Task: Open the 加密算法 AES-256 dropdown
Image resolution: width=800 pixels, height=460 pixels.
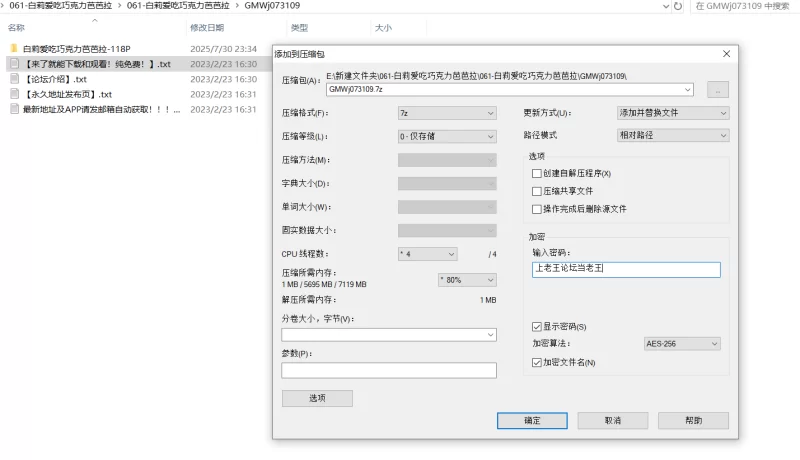Action: pos(682,344)
